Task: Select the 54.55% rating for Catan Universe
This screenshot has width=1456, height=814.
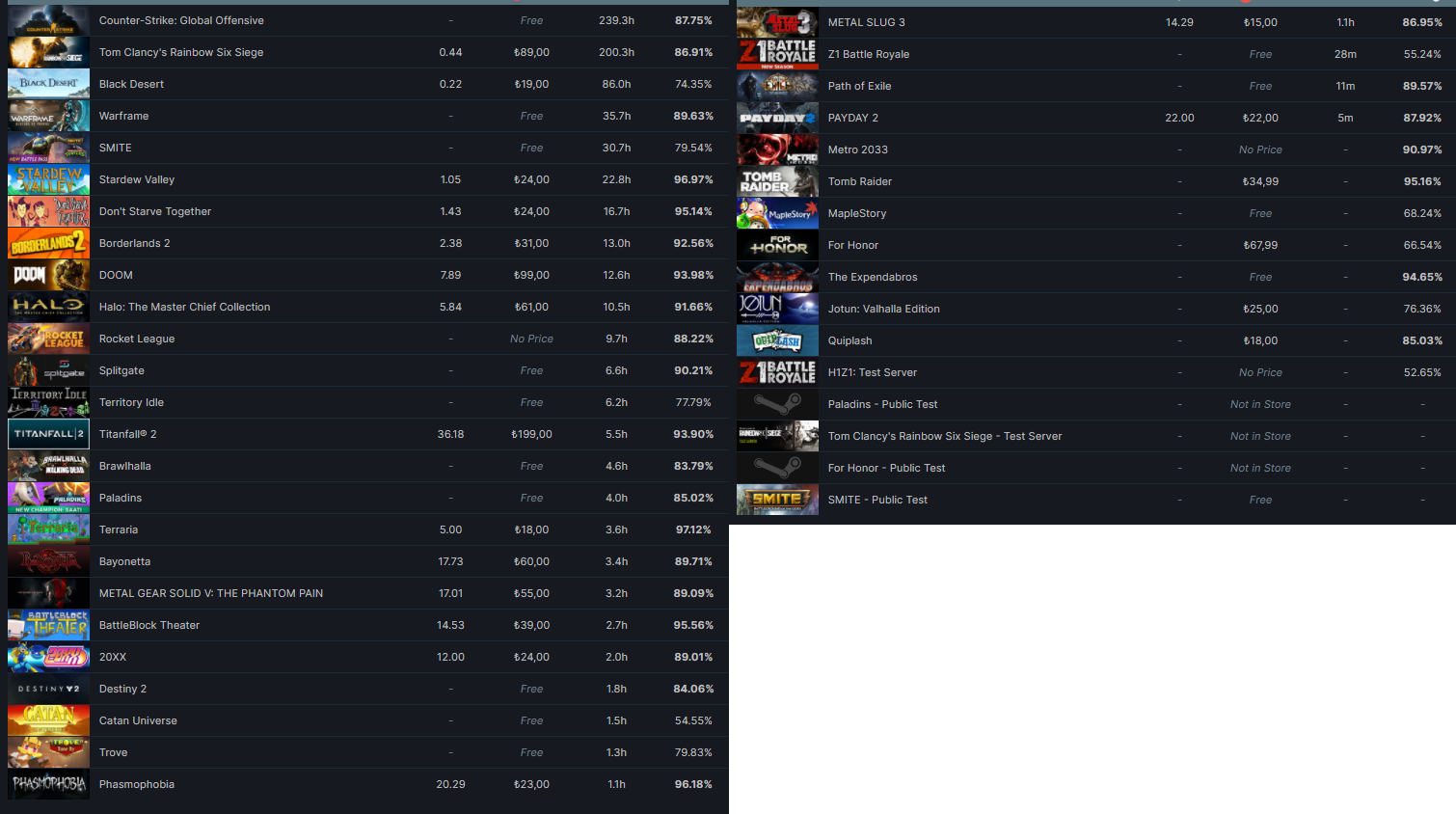Action: point(693,720)
